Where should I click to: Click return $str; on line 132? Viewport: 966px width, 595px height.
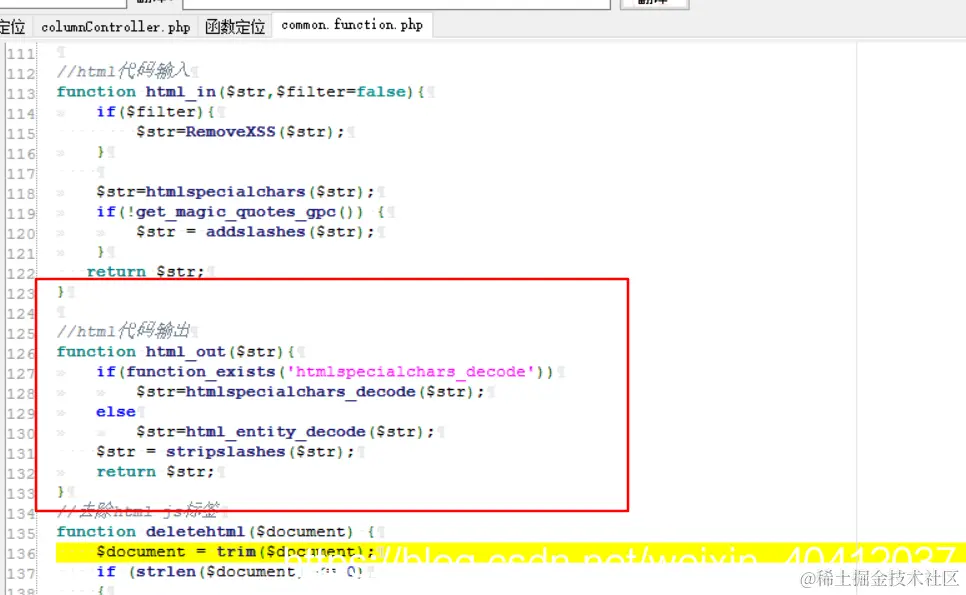[x=155, y=472]
